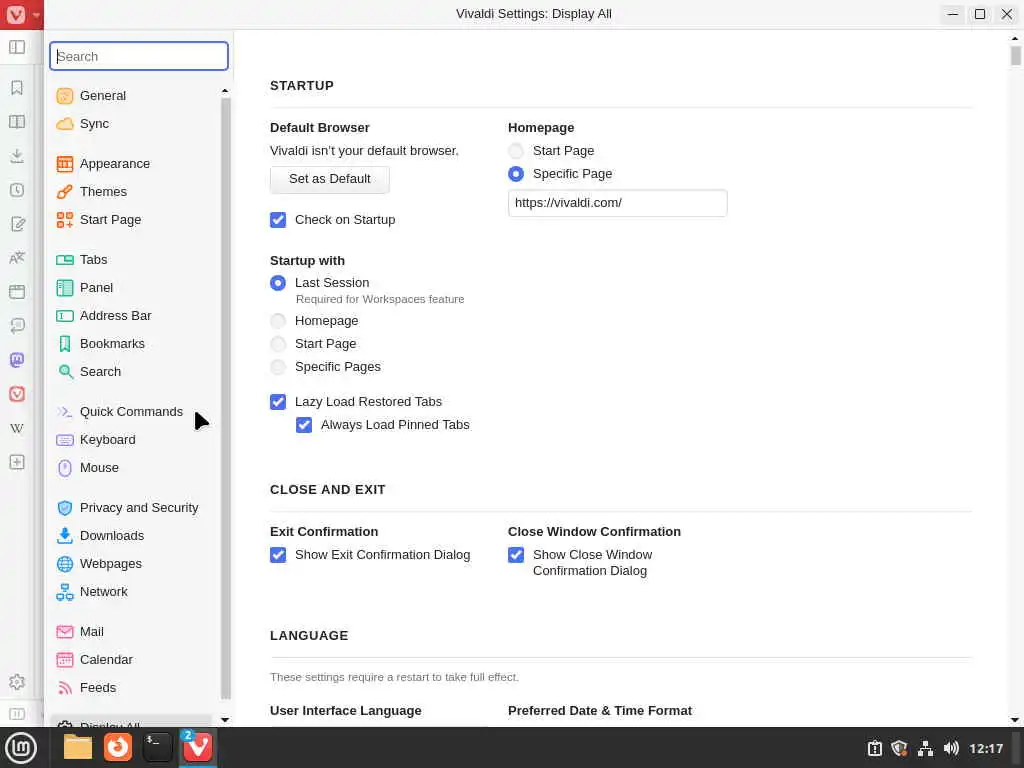Open the Bookmarks panel icon
Viewport: 1024px width, 768px height.
(x=17, y=88)
